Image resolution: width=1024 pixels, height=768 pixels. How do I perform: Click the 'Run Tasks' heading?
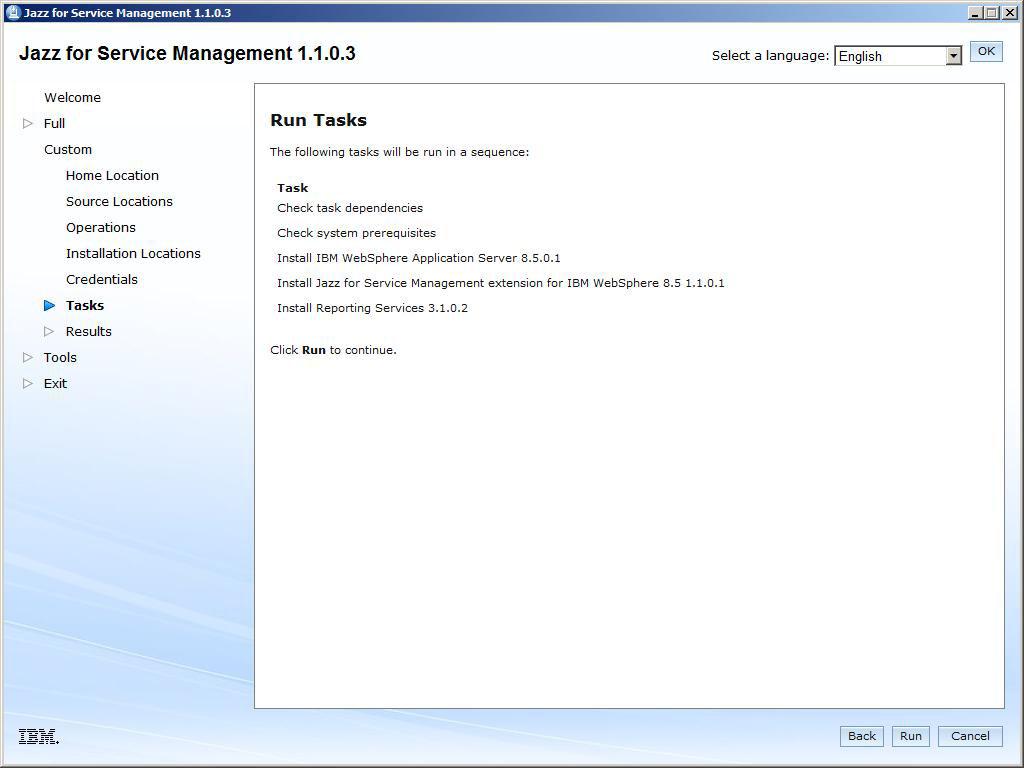point(319,120)
